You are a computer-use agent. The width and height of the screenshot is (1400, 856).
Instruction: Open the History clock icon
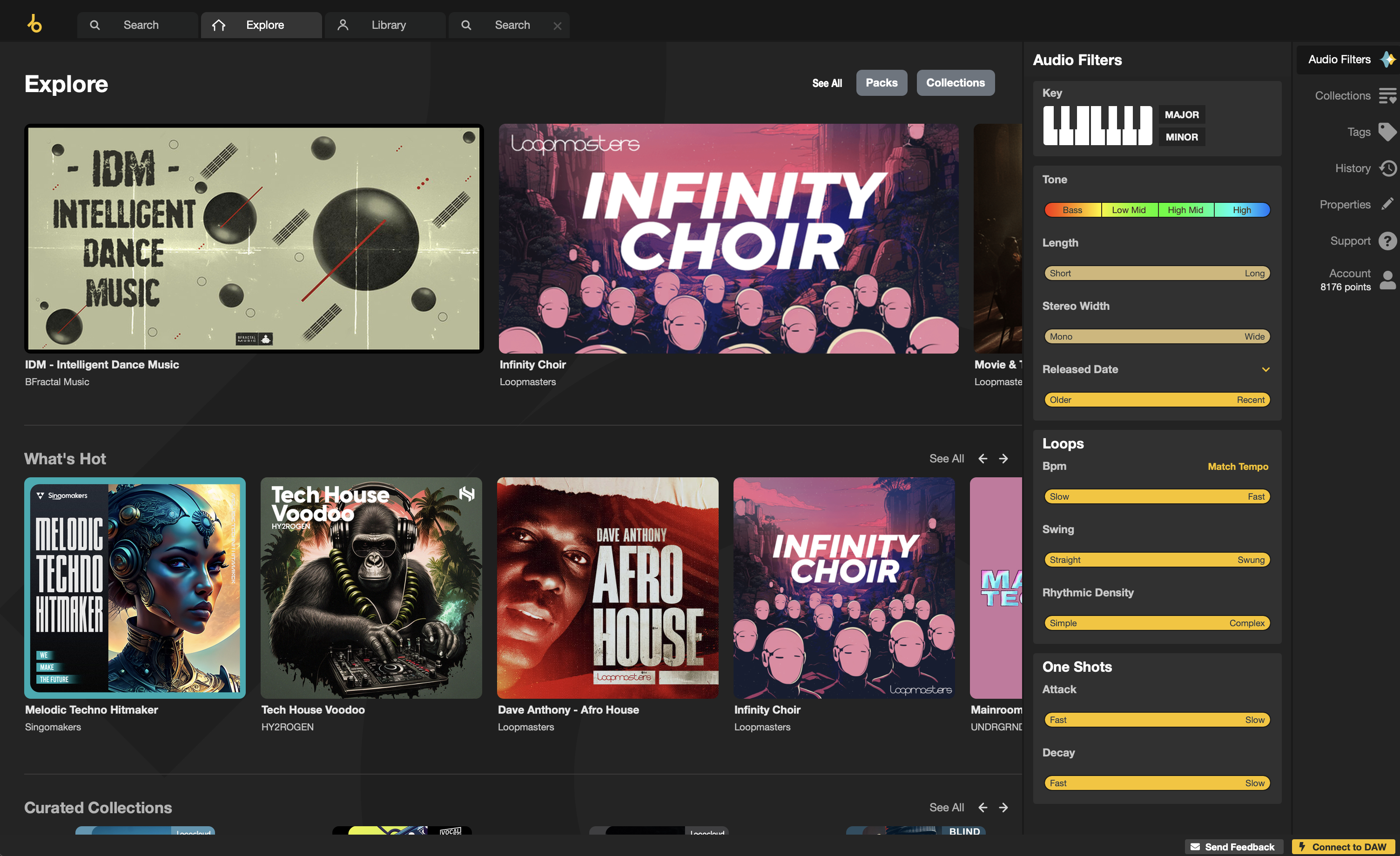click(x=1387, y=168)
